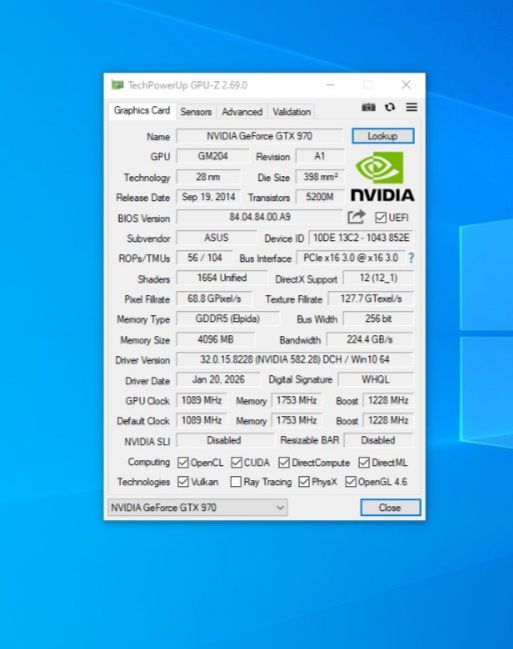
Task: Click the Technology value 28 nm
Action: pyautogui.click(x=208, y=177)
